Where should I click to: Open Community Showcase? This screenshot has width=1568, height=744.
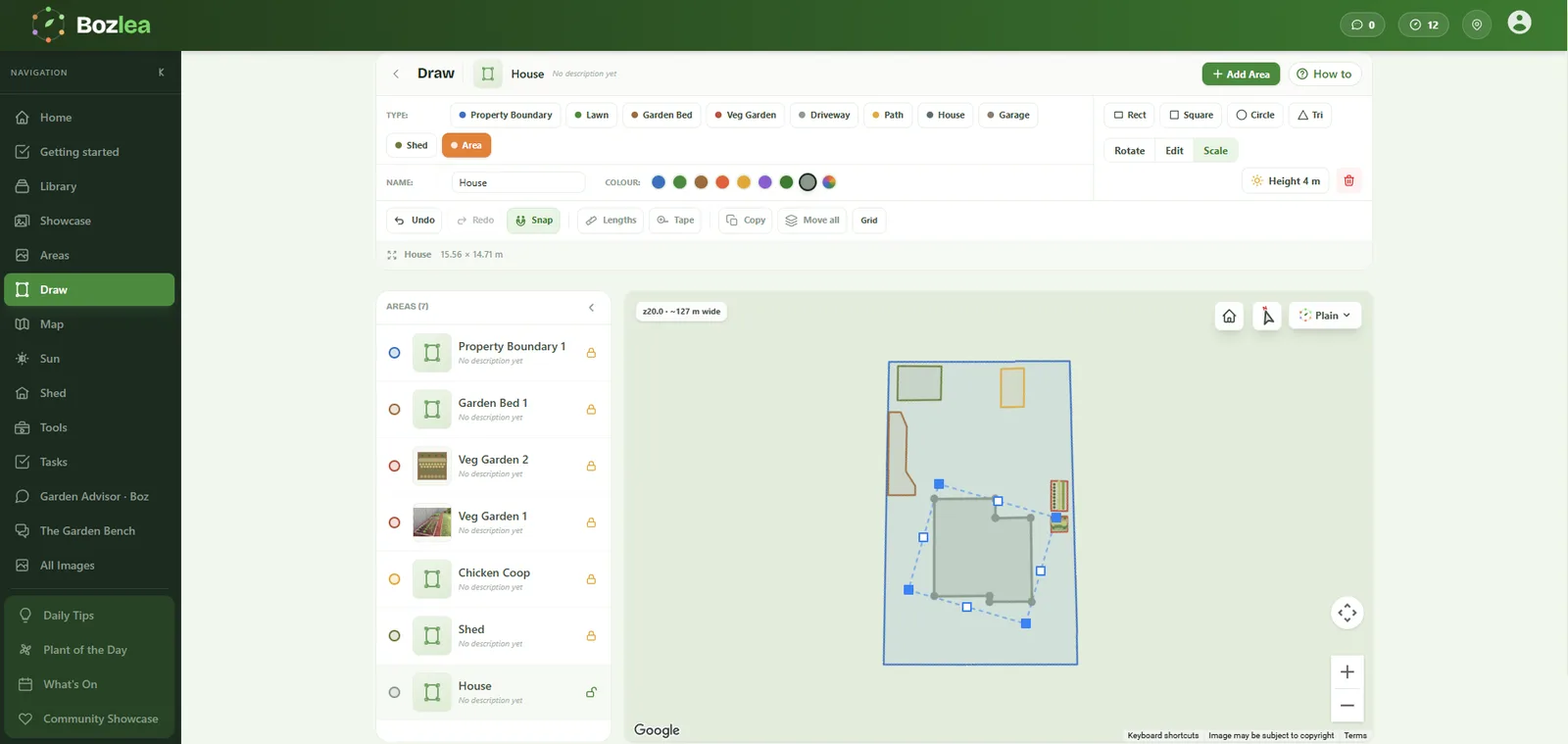89,719
